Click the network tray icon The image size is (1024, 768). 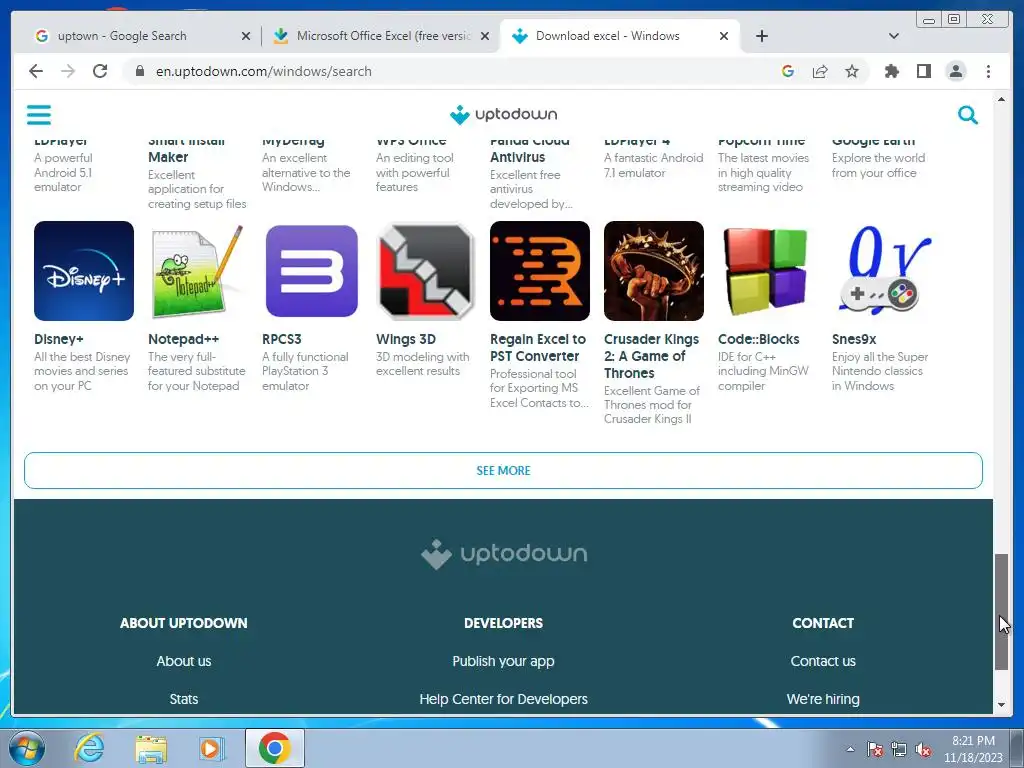point(899,750)
